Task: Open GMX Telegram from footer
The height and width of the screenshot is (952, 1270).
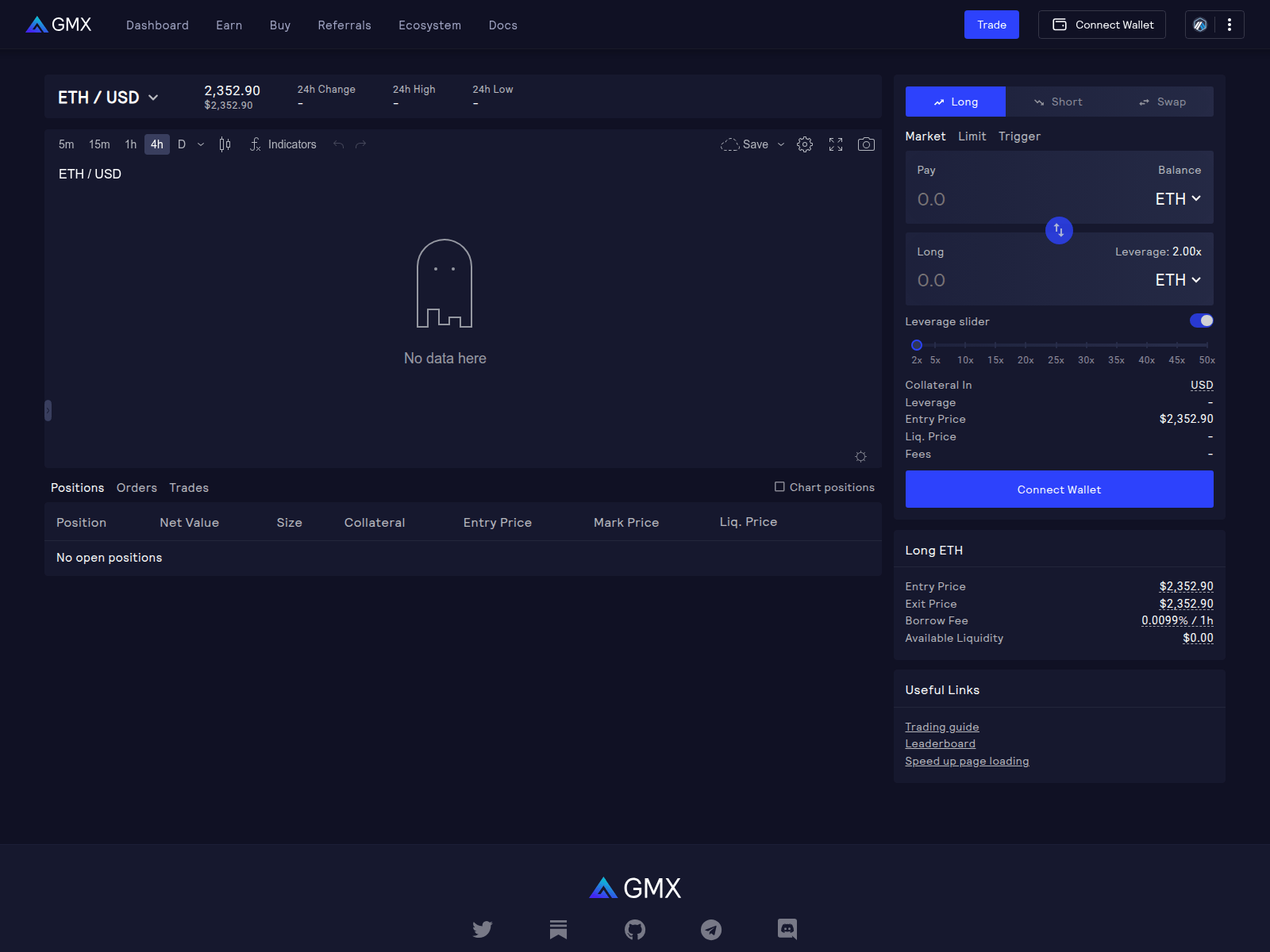Action: (711, 929)
